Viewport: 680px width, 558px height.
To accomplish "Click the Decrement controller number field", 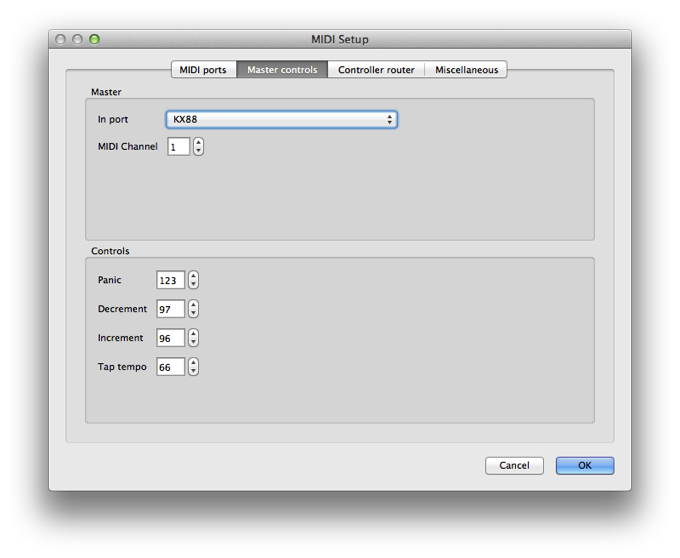I will 170,309.
